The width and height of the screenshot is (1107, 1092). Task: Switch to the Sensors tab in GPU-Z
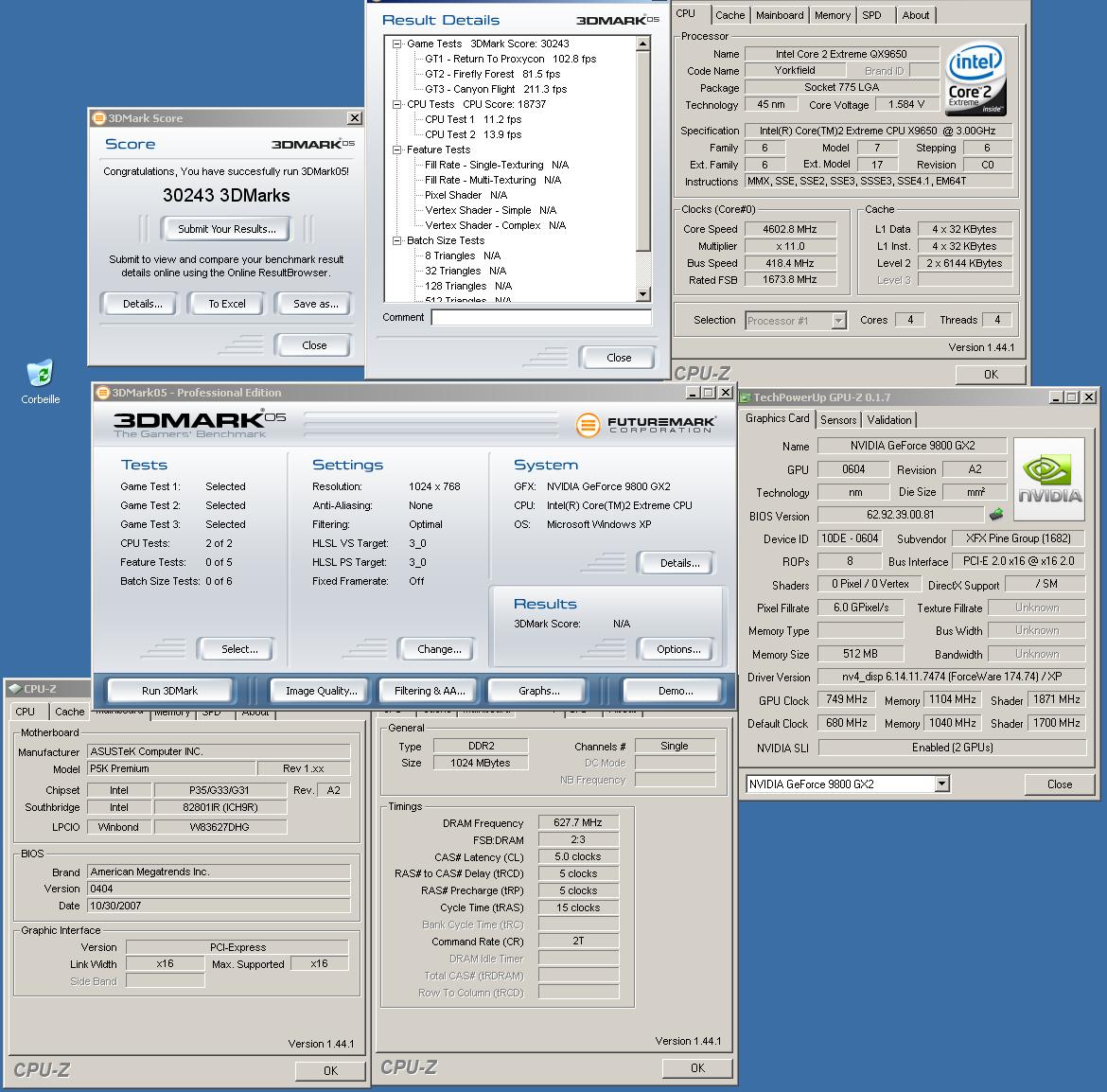[x=838, y=419]
